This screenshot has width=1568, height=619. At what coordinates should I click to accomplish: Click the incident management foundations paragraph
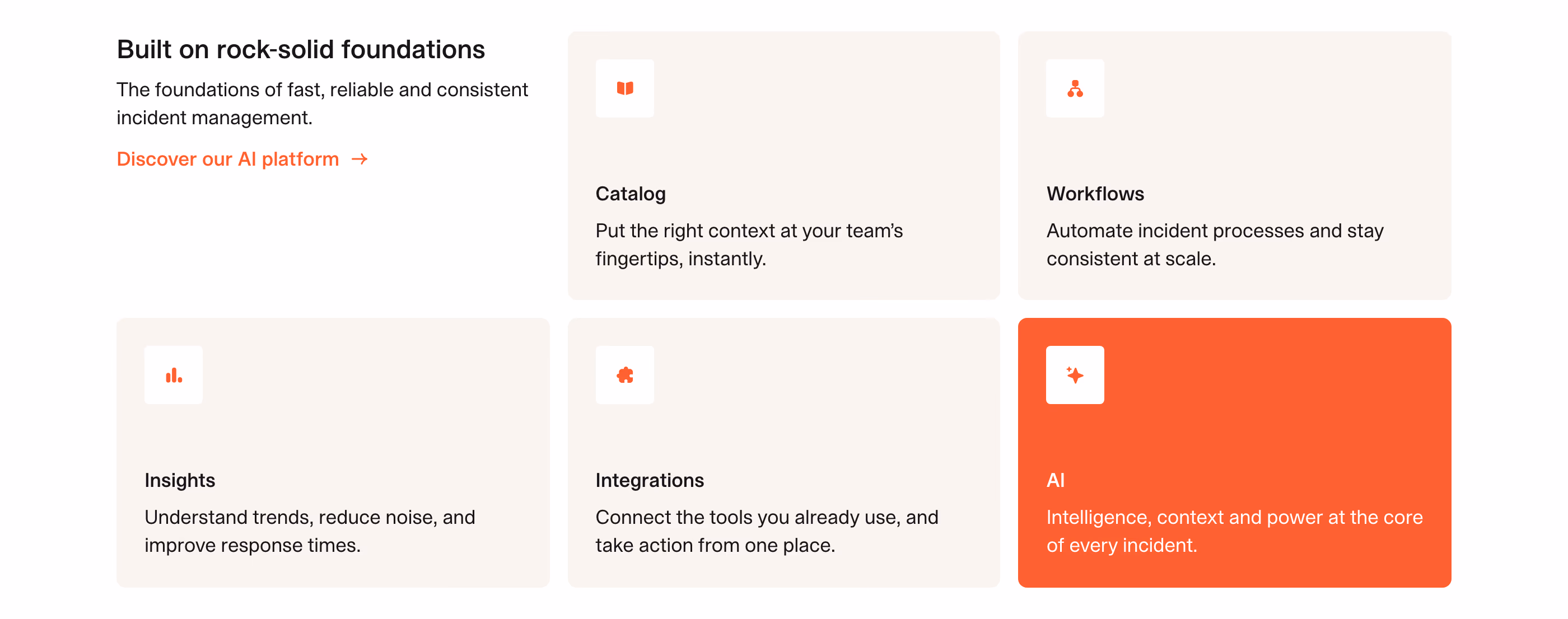pos(322,104)
